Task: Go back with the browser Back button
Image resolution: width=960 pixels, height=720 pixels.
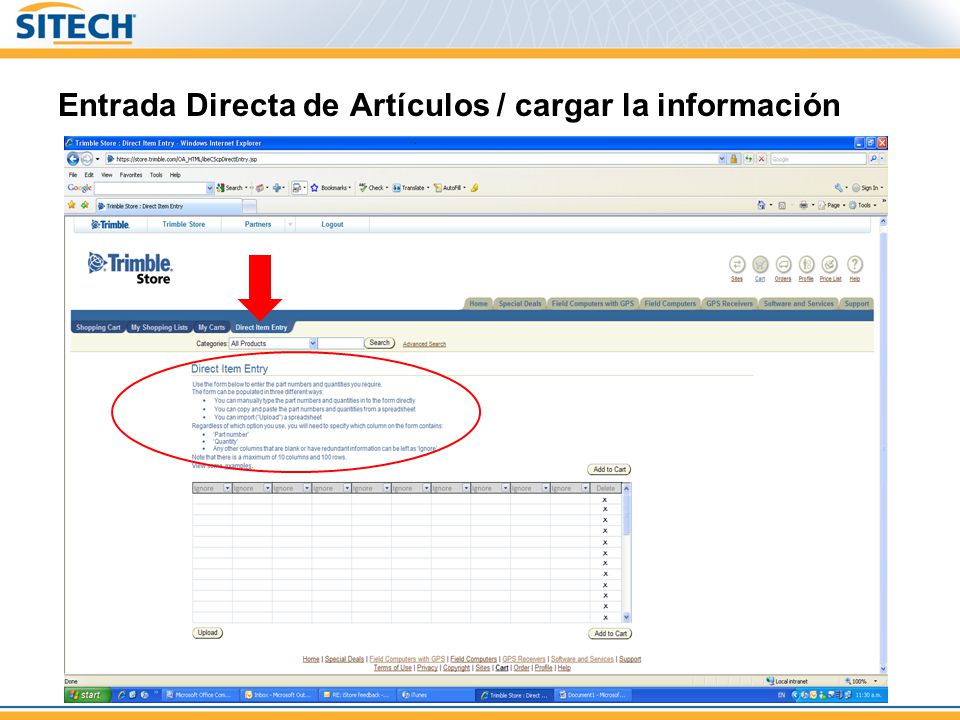Action: pos(73,159)
